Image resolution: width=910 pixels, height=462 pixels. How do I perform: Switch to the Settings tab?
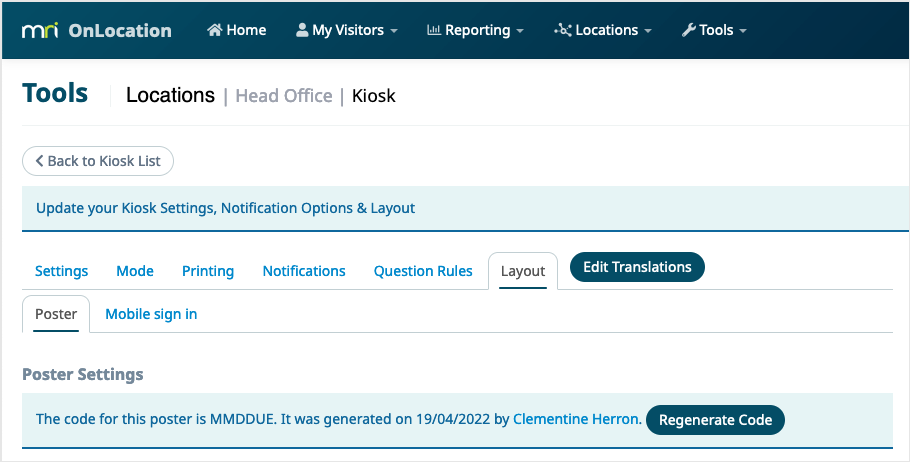pyautogui.click(x=61, y=271)
